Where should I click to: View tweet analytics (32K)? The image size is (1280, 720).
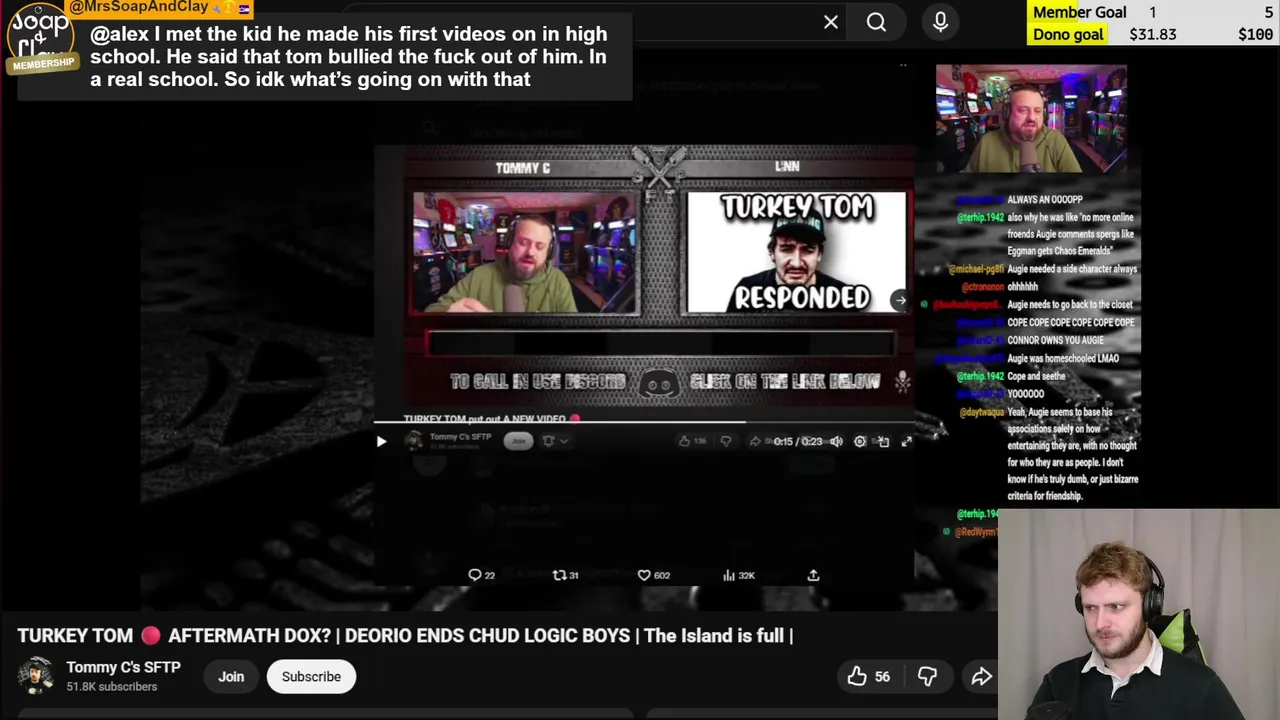738,575
